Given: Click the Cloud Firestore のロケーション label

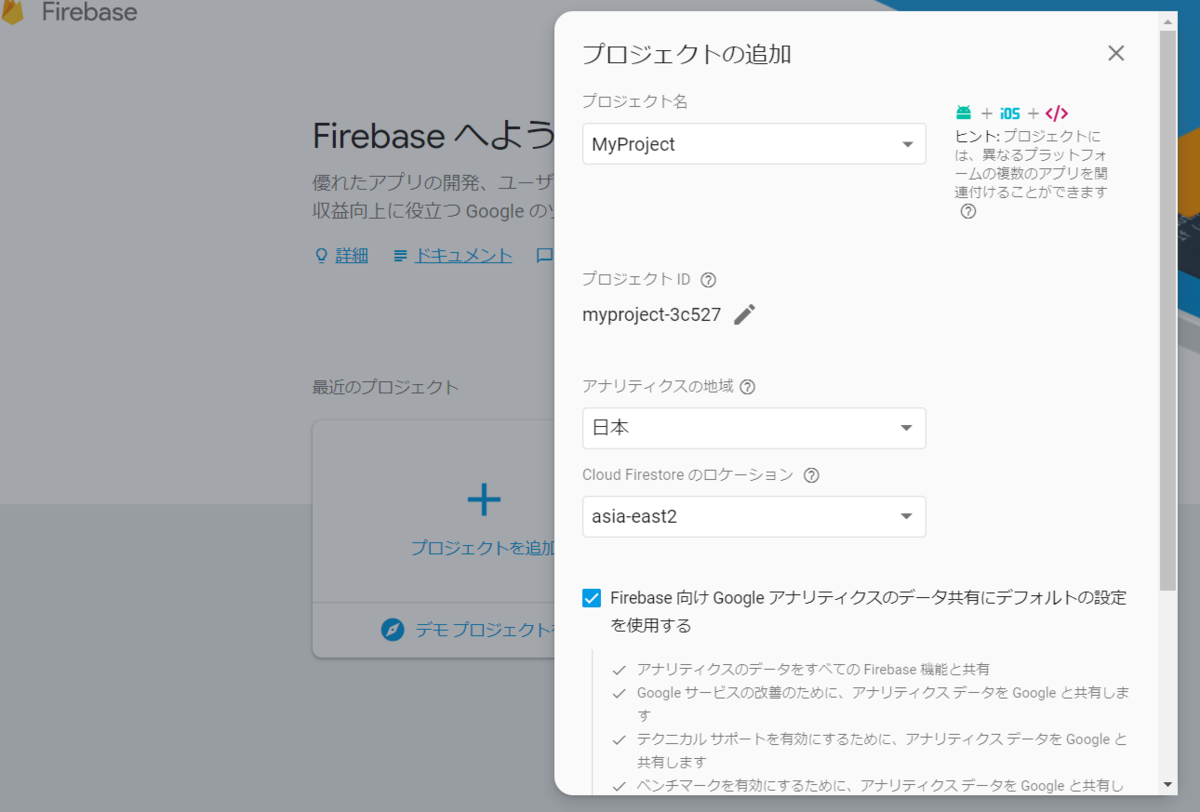Looking at the screenshot, I should 688,476.
